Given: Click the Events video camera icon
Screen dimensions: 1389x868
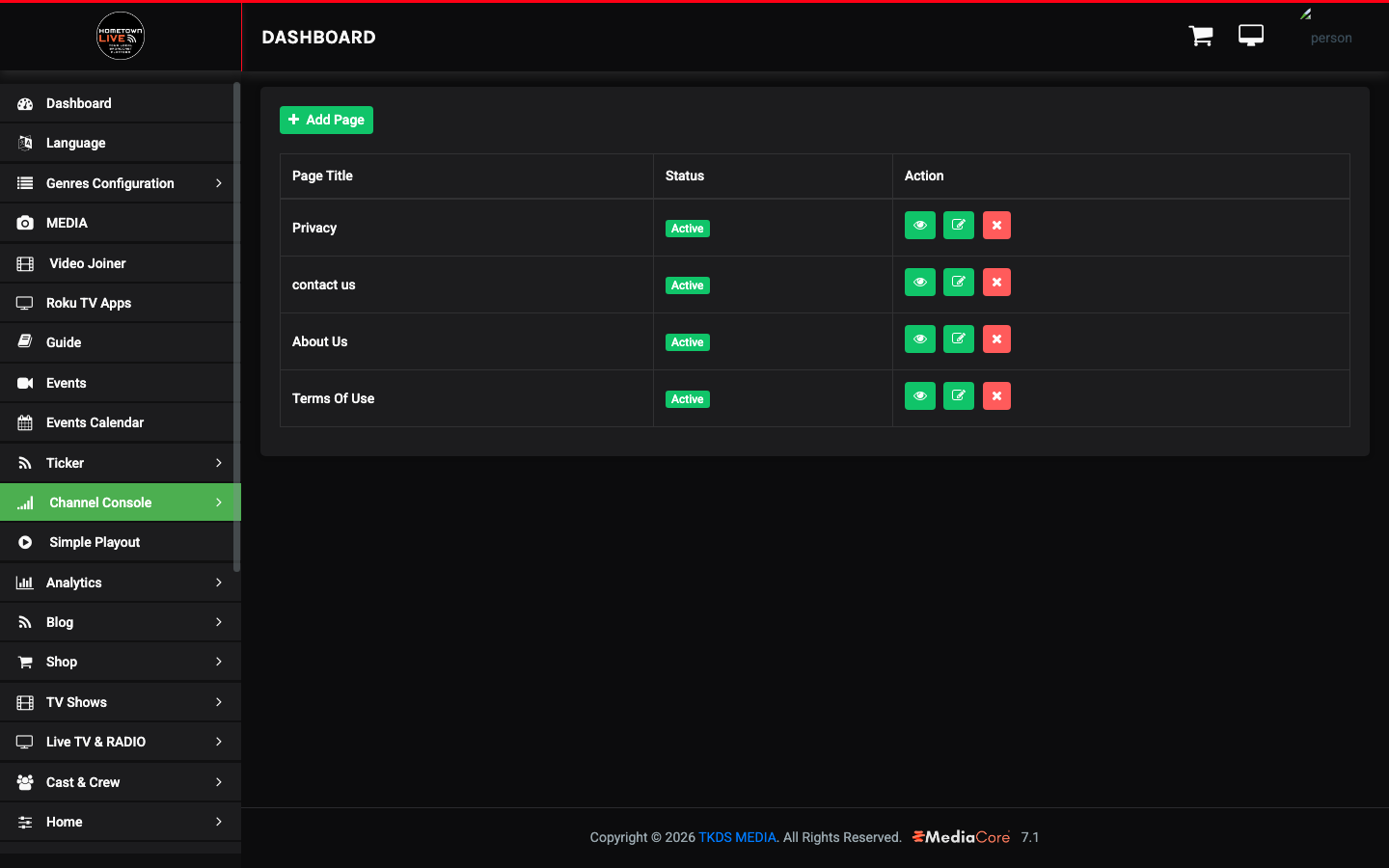Looking at the screenshot, I should (x=25, y=383).
